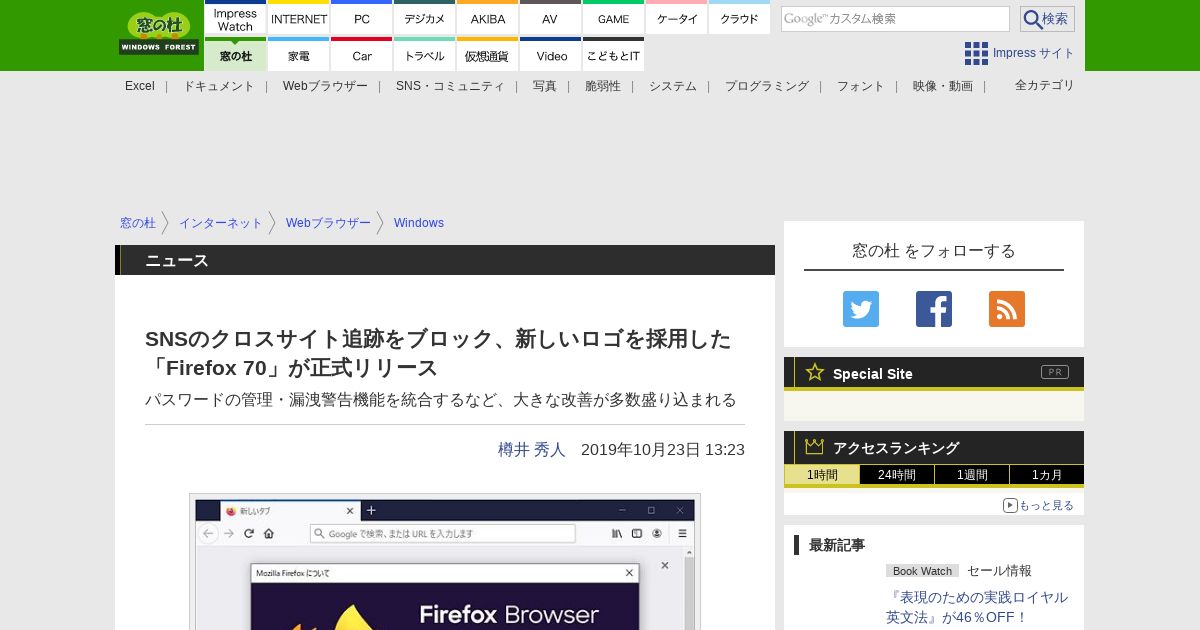The width and height of the screenshot is (1200, 630).
Task: Go to インターネット breadcrumb
Action: coord(221,223)
